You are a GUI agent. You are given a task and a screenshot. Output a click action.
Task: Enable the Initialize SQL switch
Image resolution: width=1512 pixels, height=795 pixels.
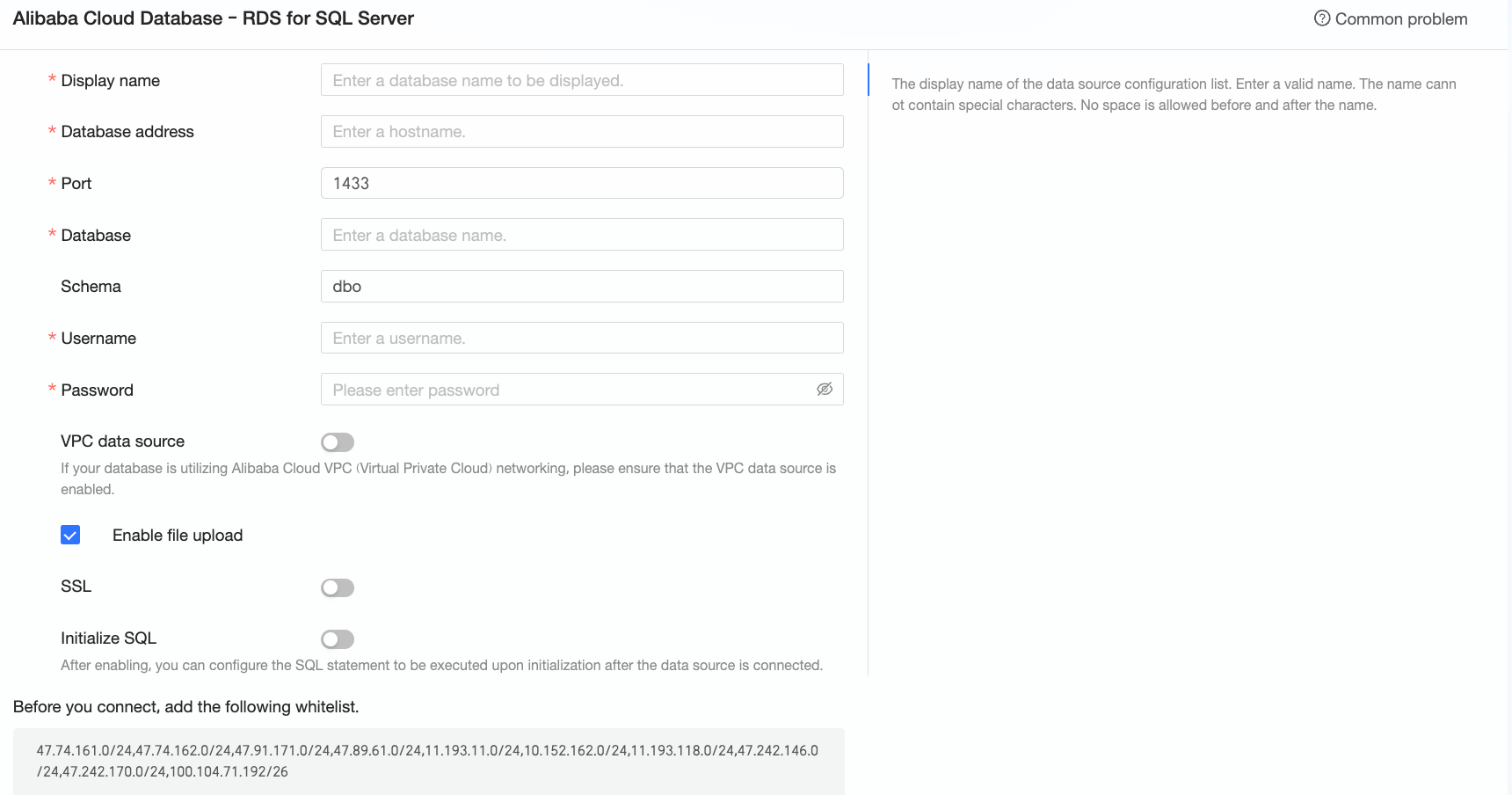(338, 639)
